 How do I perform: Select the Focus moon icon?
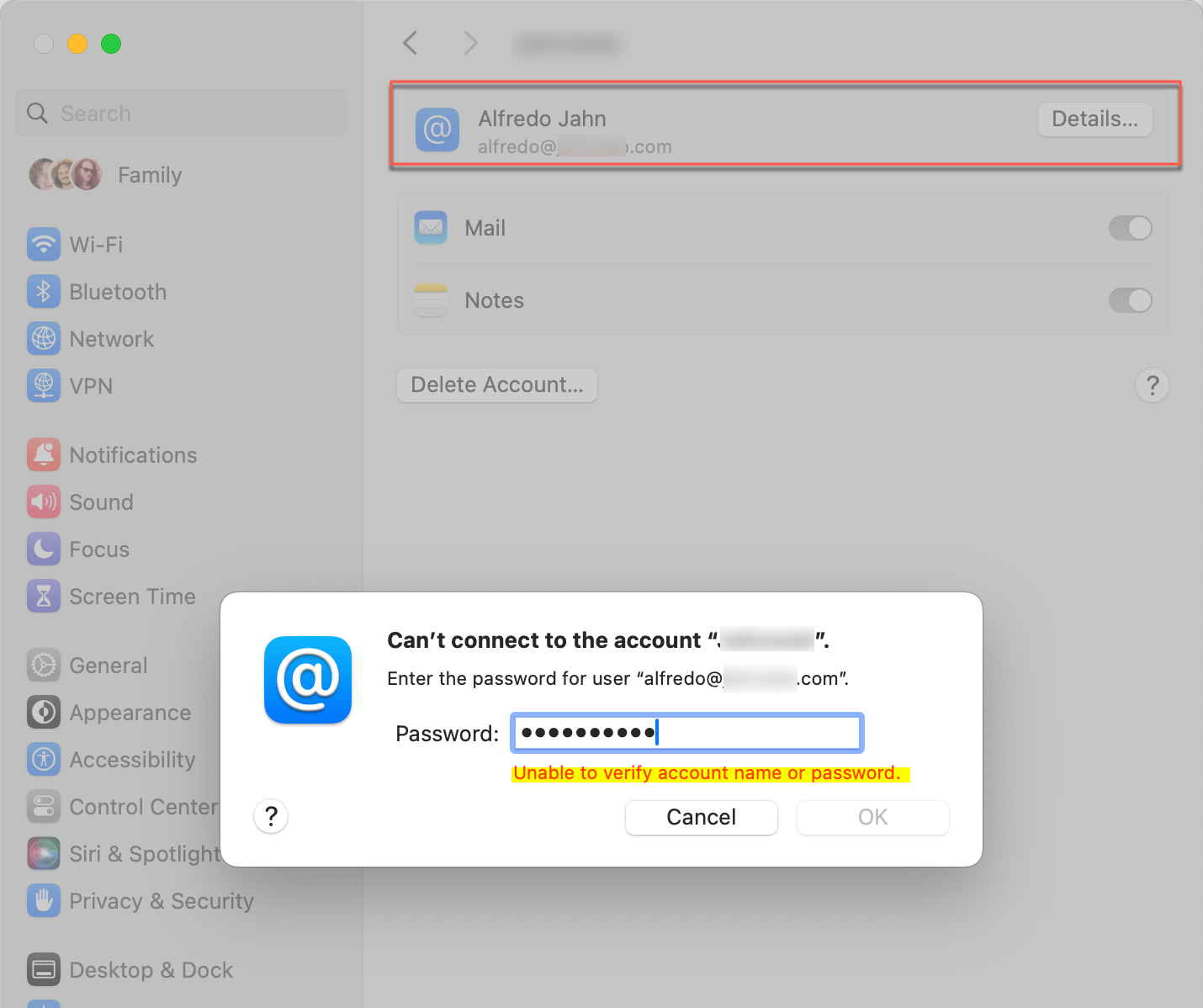[x=44, y=549]
